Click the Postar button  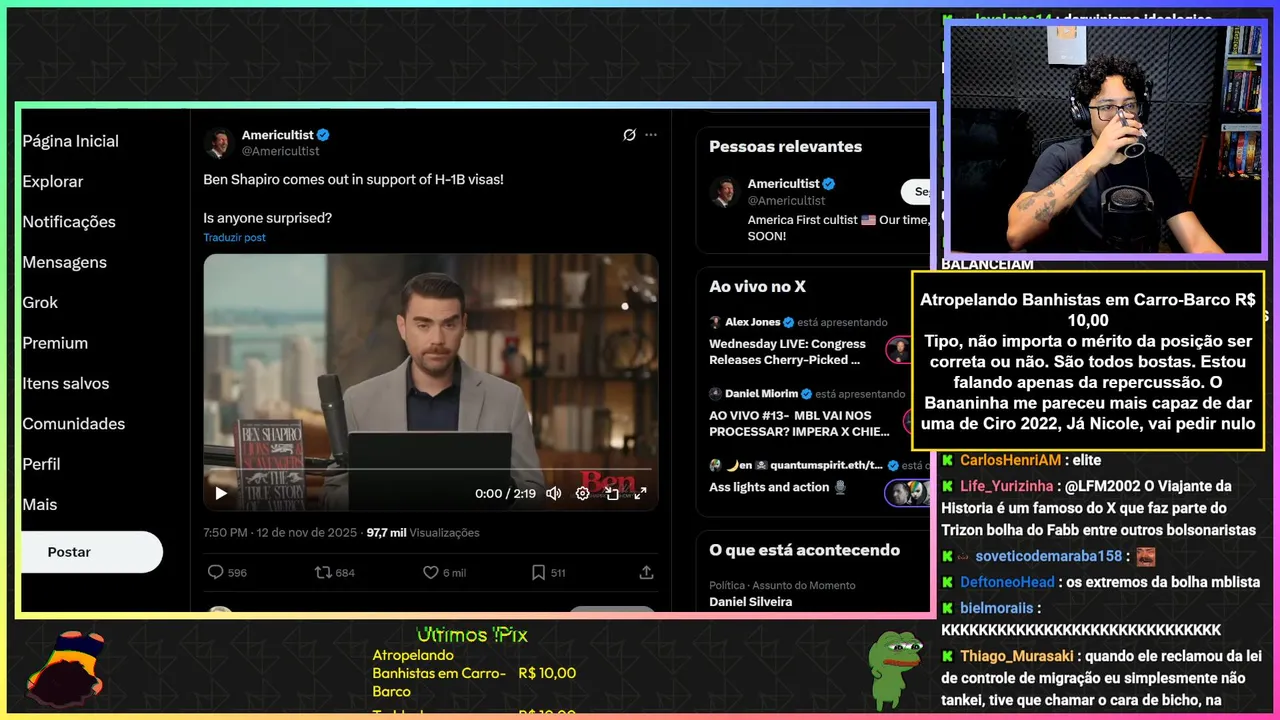92,552
